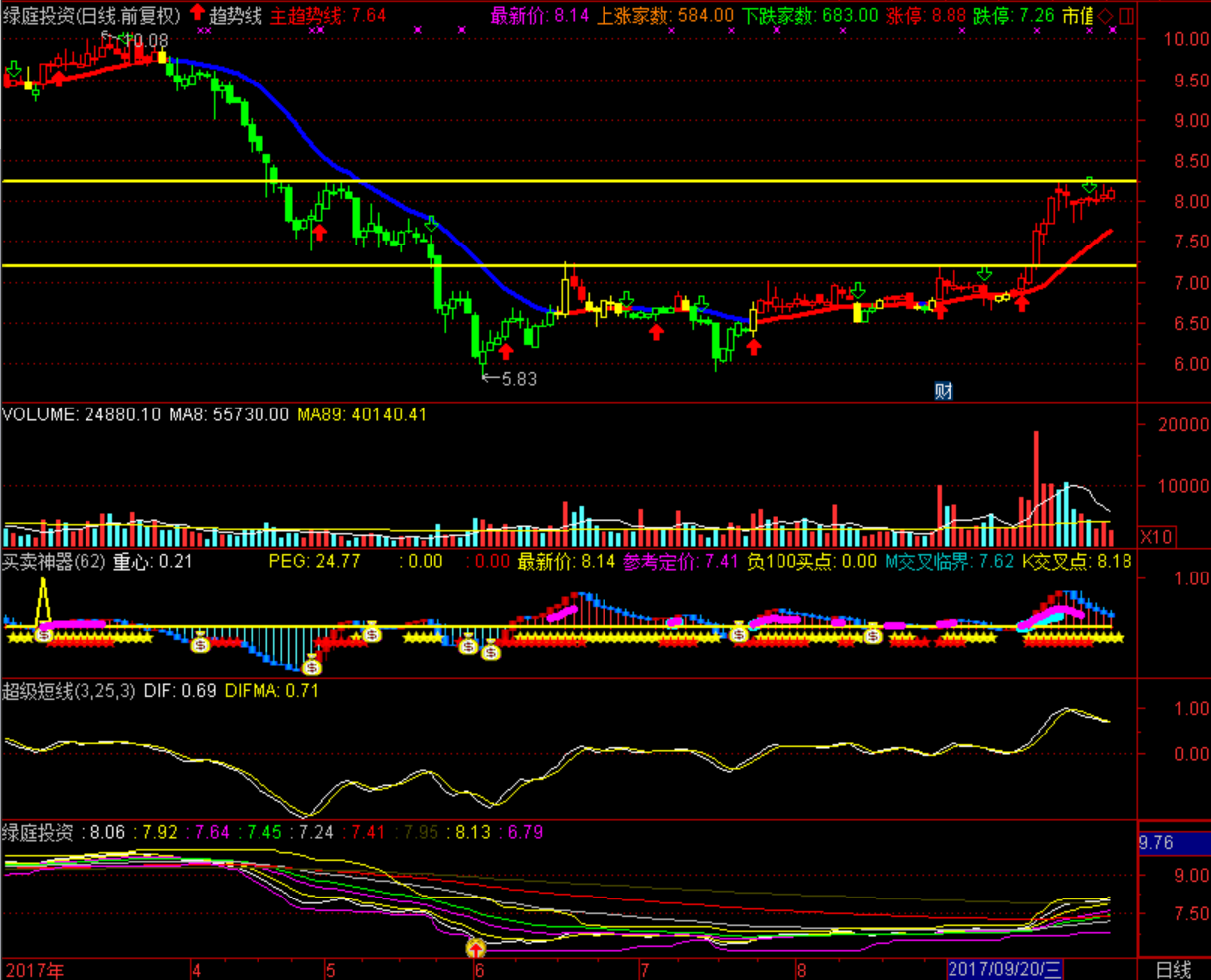Image resolution: width=1211 pixels, height=980 pixels.
Task: Select the VOLUME: 24880.10 indicator label
Action: 82,414
